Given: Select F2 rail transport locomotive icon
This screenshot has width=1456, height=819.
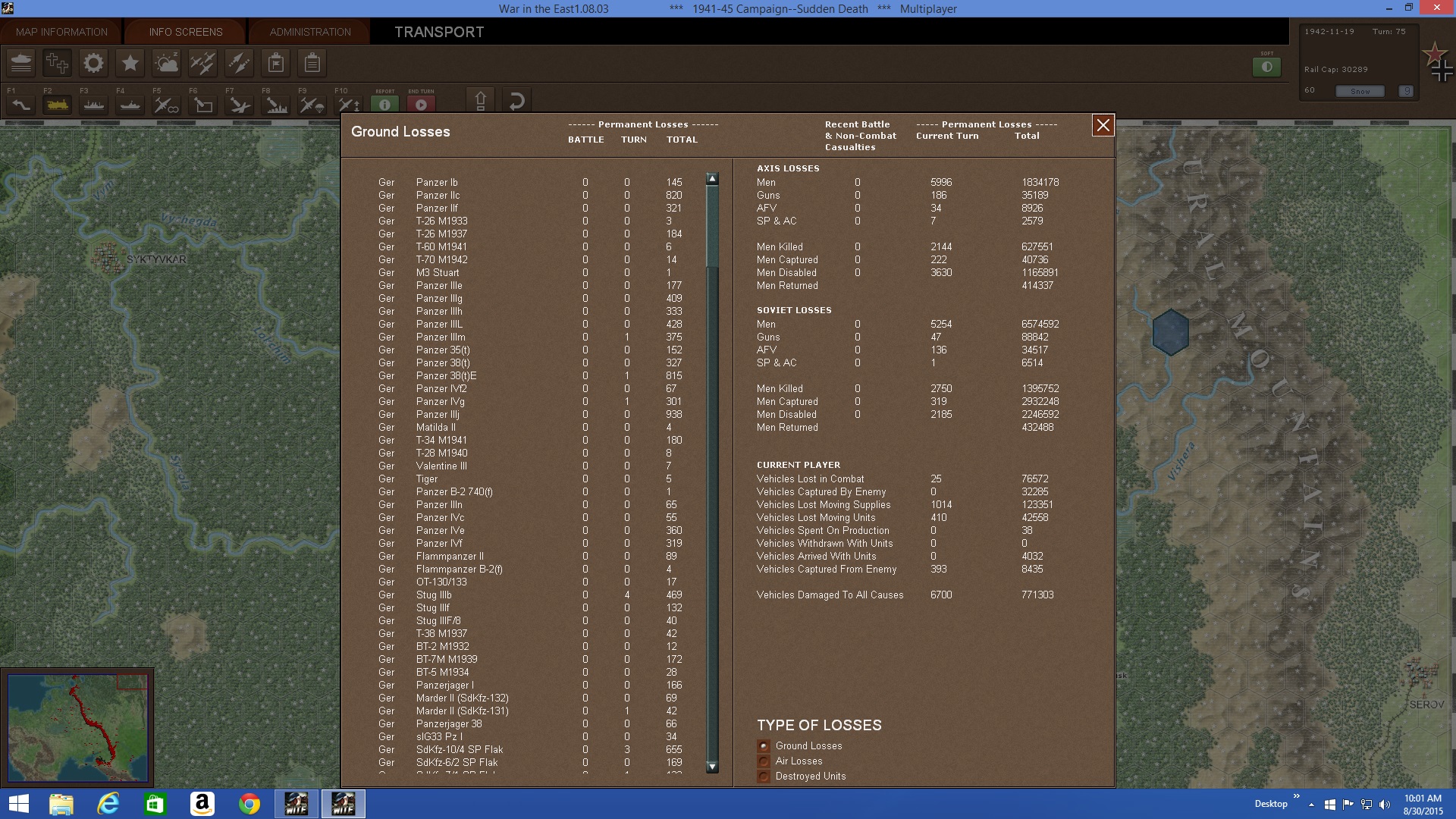Looking at the screenshot, I should coord(58,105).
